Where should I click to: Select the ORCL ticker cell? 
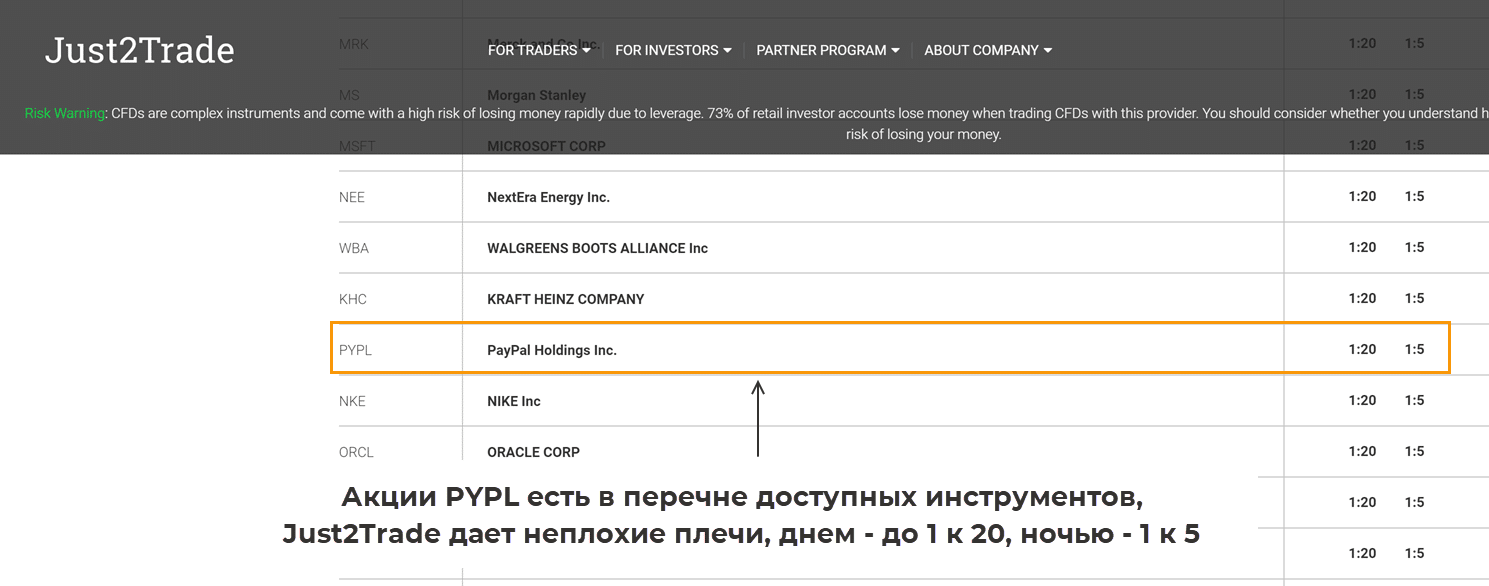356,452
